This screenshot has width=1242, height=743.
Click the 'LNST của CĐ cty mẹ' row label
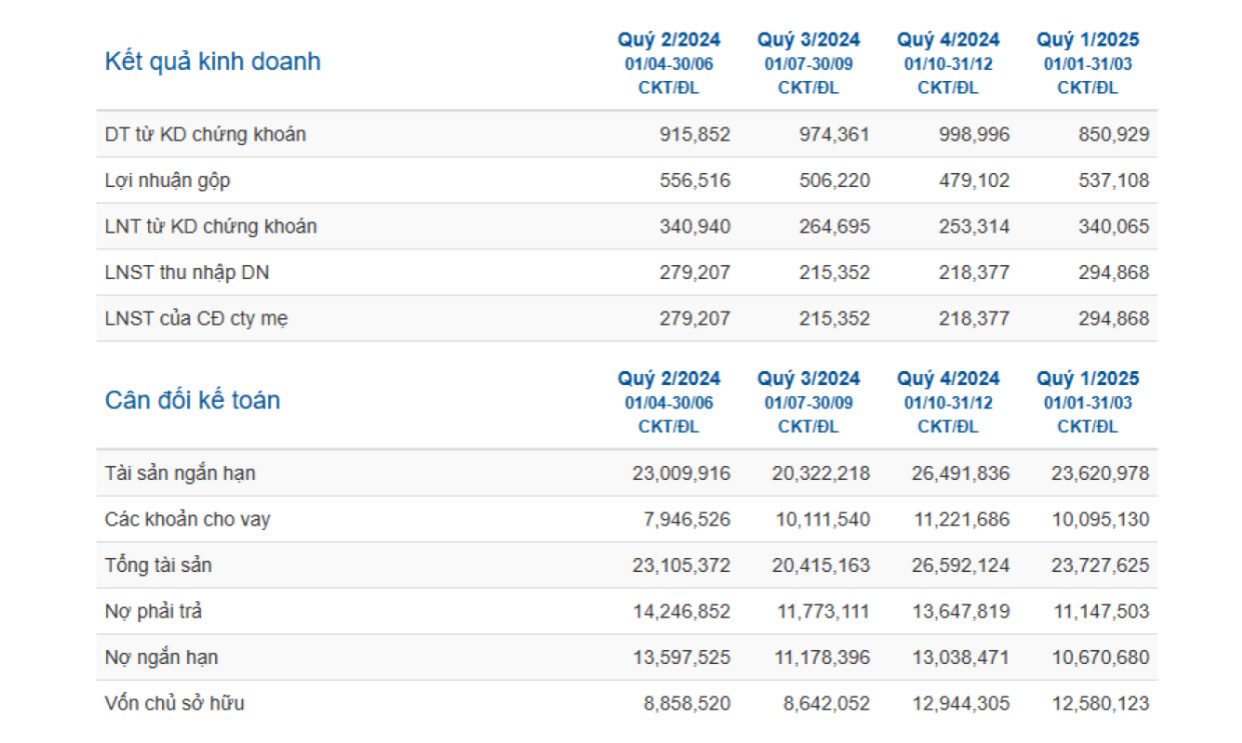click(197, 319)
